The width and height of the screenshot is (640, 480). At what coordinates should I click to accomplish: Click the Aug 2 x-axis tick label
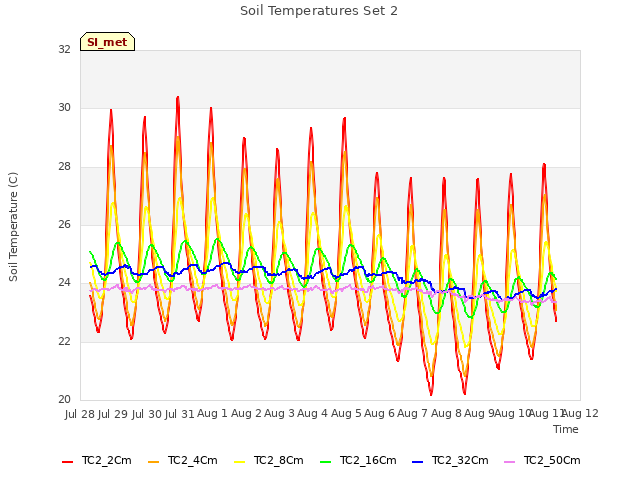(246, 414)
